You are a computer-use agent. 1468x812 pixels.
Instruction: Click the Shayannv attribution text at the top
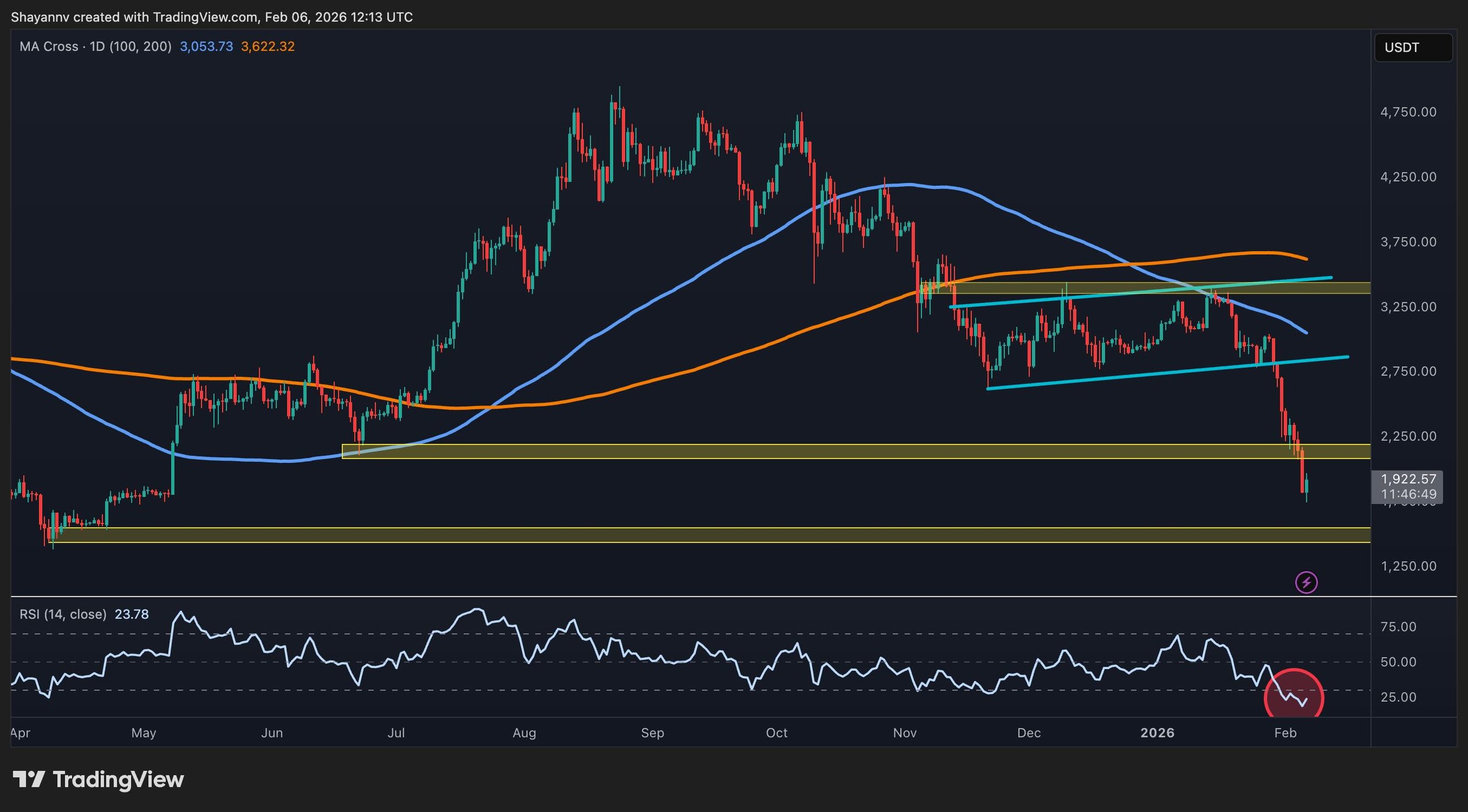[212, 17]
